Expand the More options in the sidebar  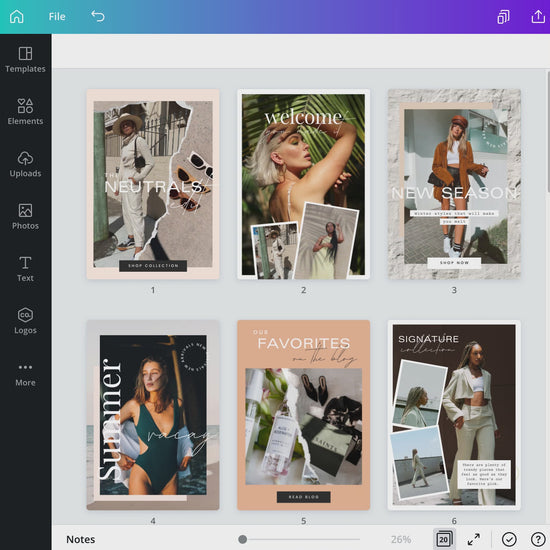tap(25, 375)
